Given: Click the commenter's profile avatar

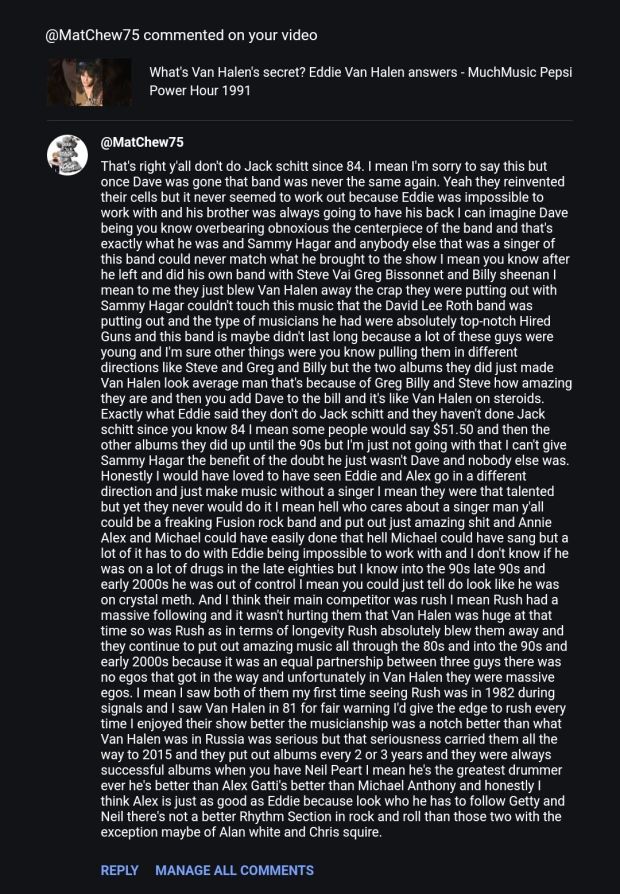Looking at the screenshot, I should [67, 155].
